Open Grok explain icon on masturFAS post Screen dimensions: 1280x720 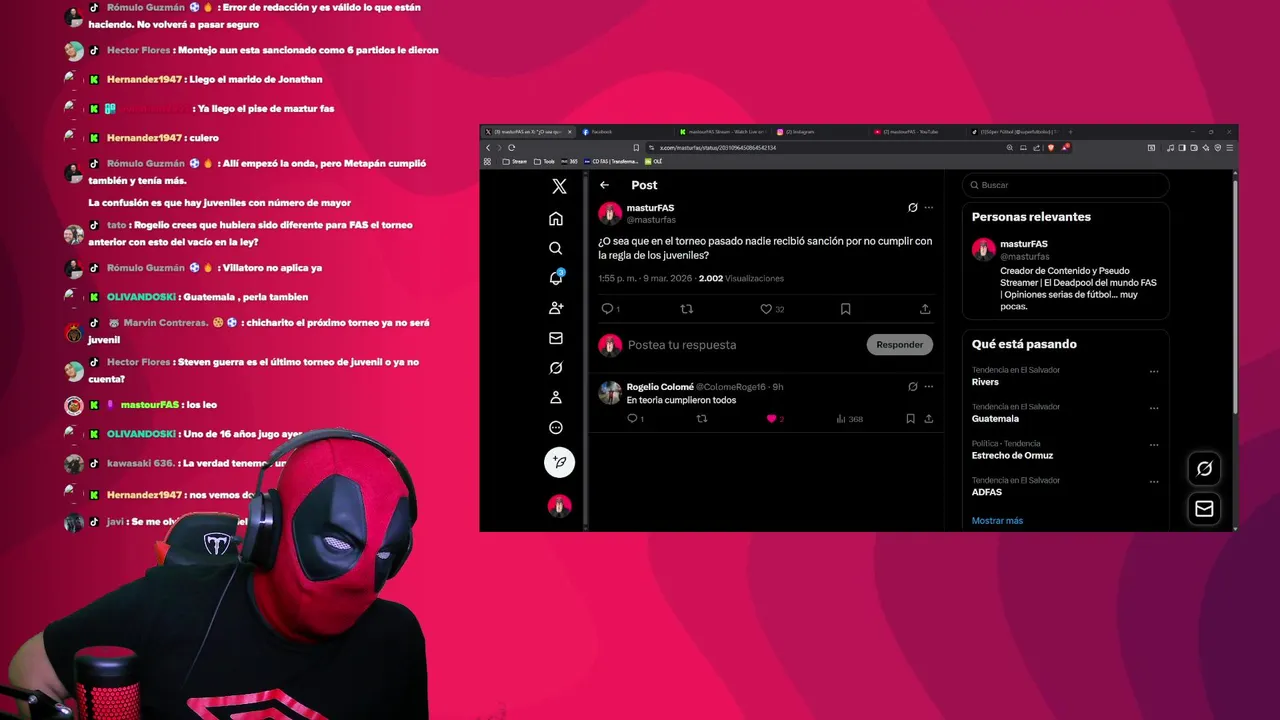[912, 208]
